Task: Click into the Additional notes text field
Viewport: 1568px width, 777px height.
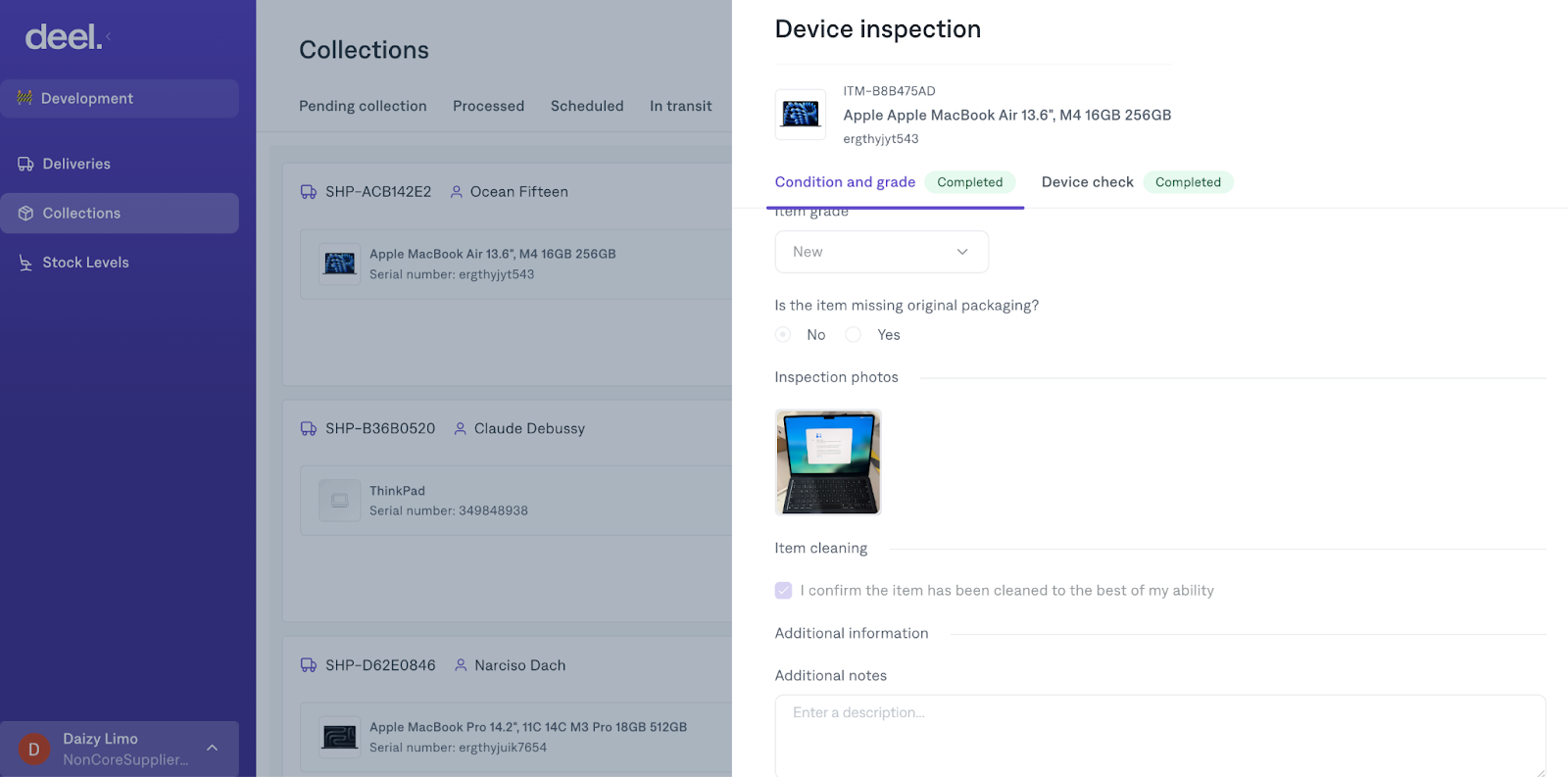Action: click(x=1159, y=735)
